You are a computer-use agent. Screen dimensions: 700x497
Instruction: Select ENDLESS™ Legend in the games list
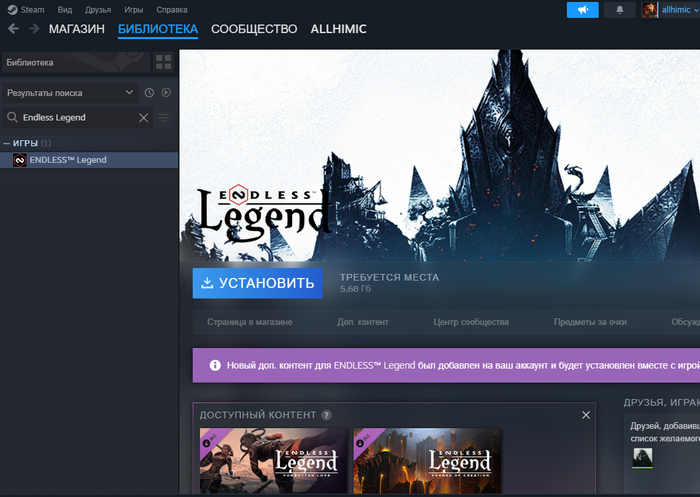[x=89, y=160]
